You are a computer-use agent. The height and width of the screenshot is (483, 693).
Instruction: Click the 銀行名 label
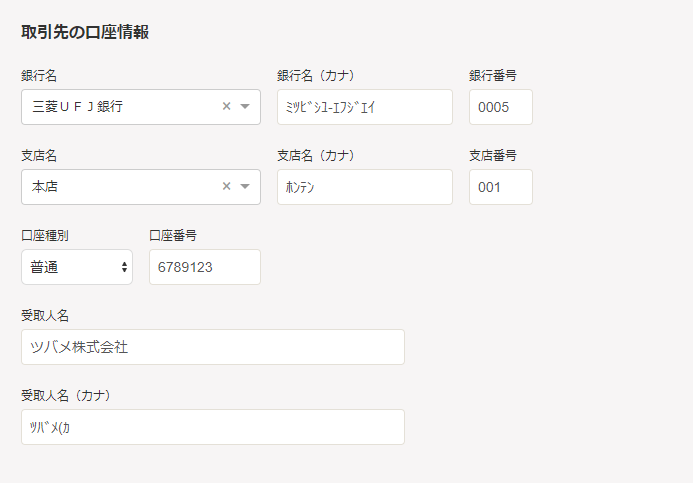click(x=39, y=76)
